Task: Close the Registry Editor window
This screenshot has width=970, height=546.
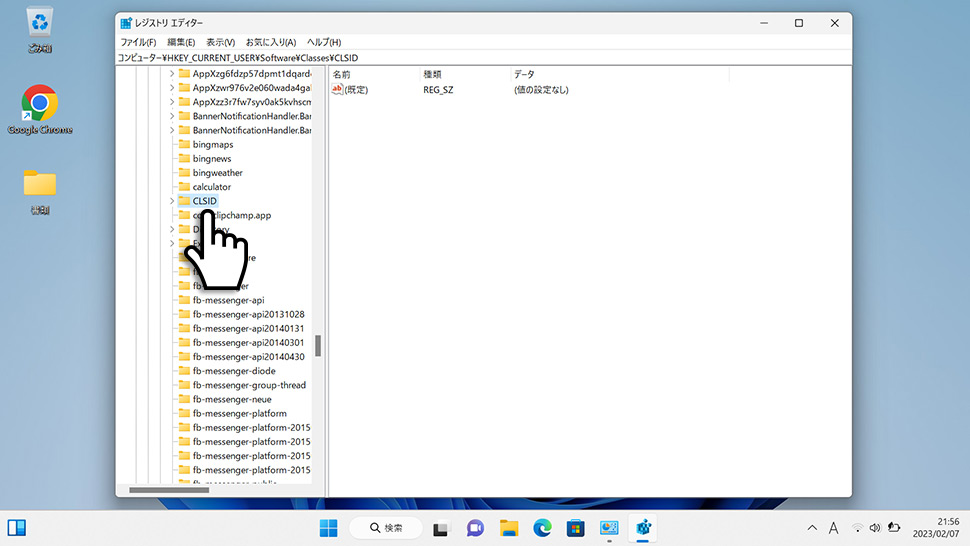Action: 835,23
